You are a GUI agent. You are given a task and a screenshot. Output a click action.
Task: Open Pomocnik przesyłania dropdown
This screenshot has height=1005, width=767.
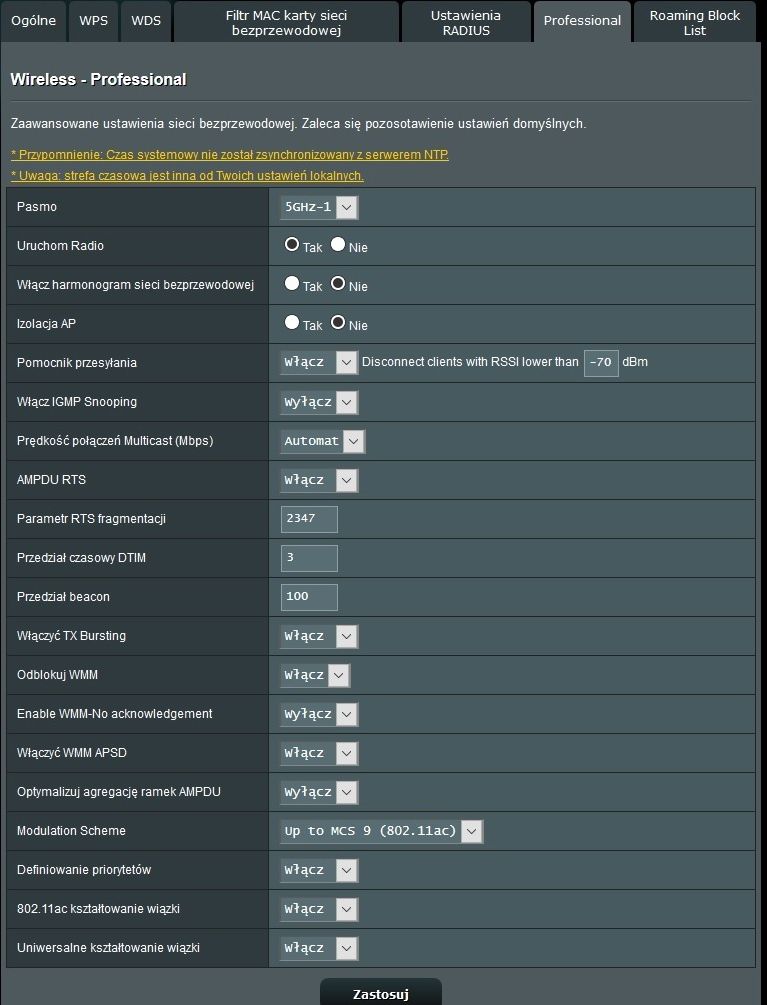click(x=319, y=363)
